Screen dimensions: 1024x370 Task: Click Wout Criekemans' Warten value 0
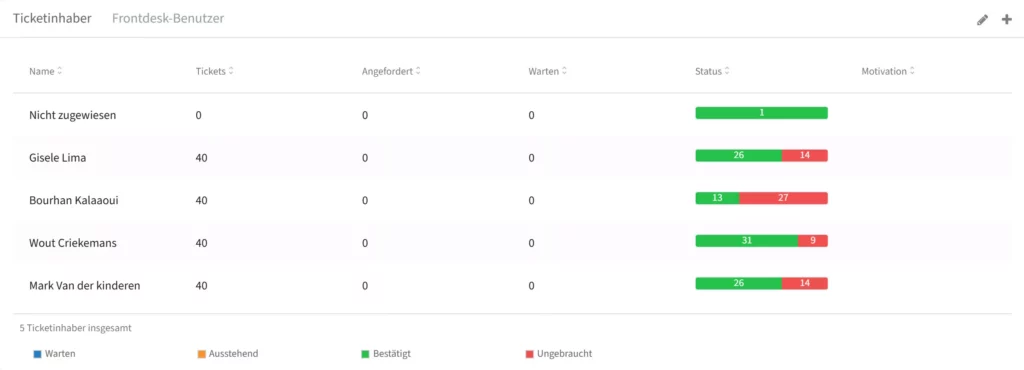pos(532,243)
